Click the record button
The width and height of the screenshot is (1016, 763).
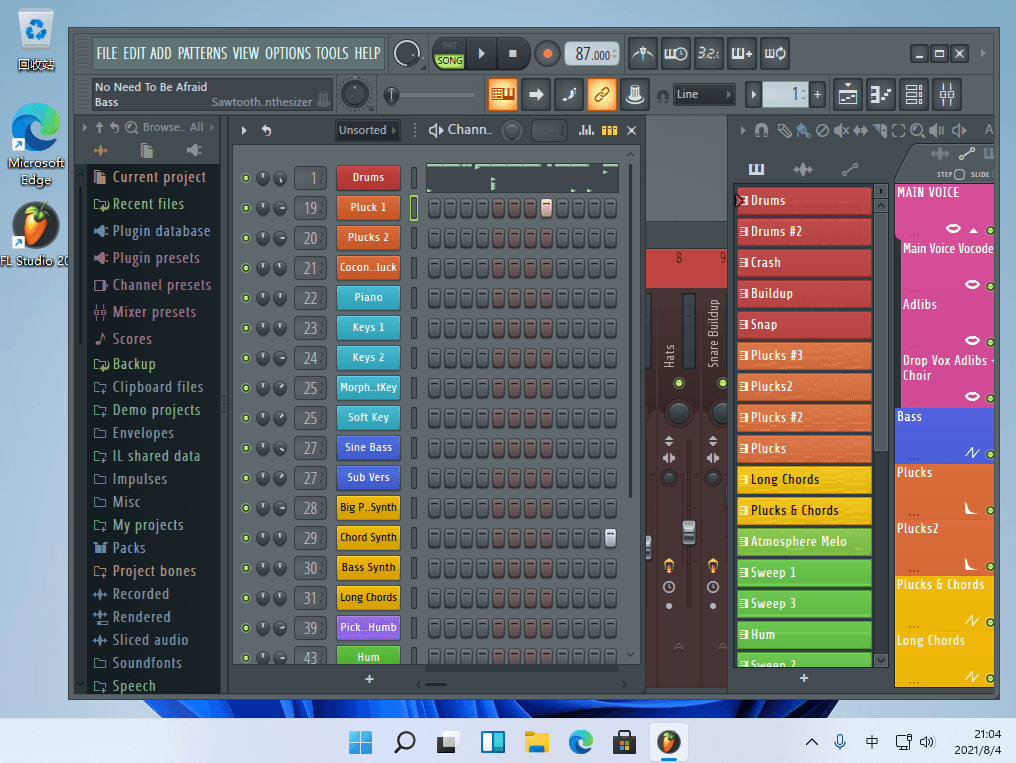coord(548,54)
